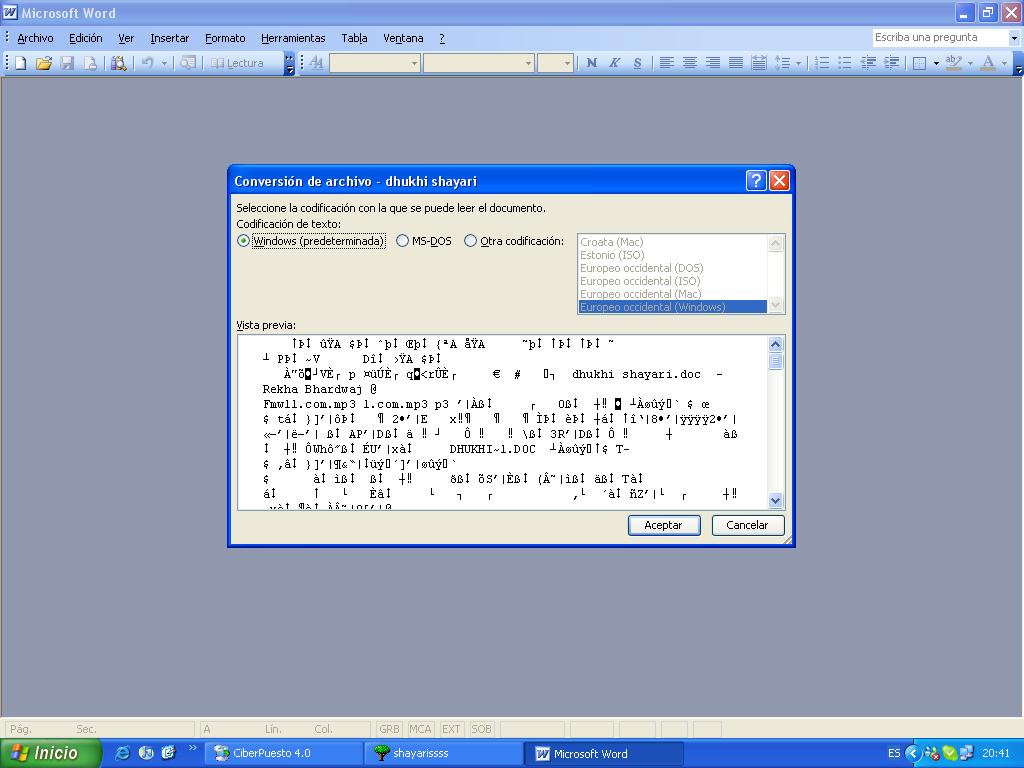The width and height of the screenshot is (1024, 768).
Task: Click the New blank document icon
Action: pos(21,63)
